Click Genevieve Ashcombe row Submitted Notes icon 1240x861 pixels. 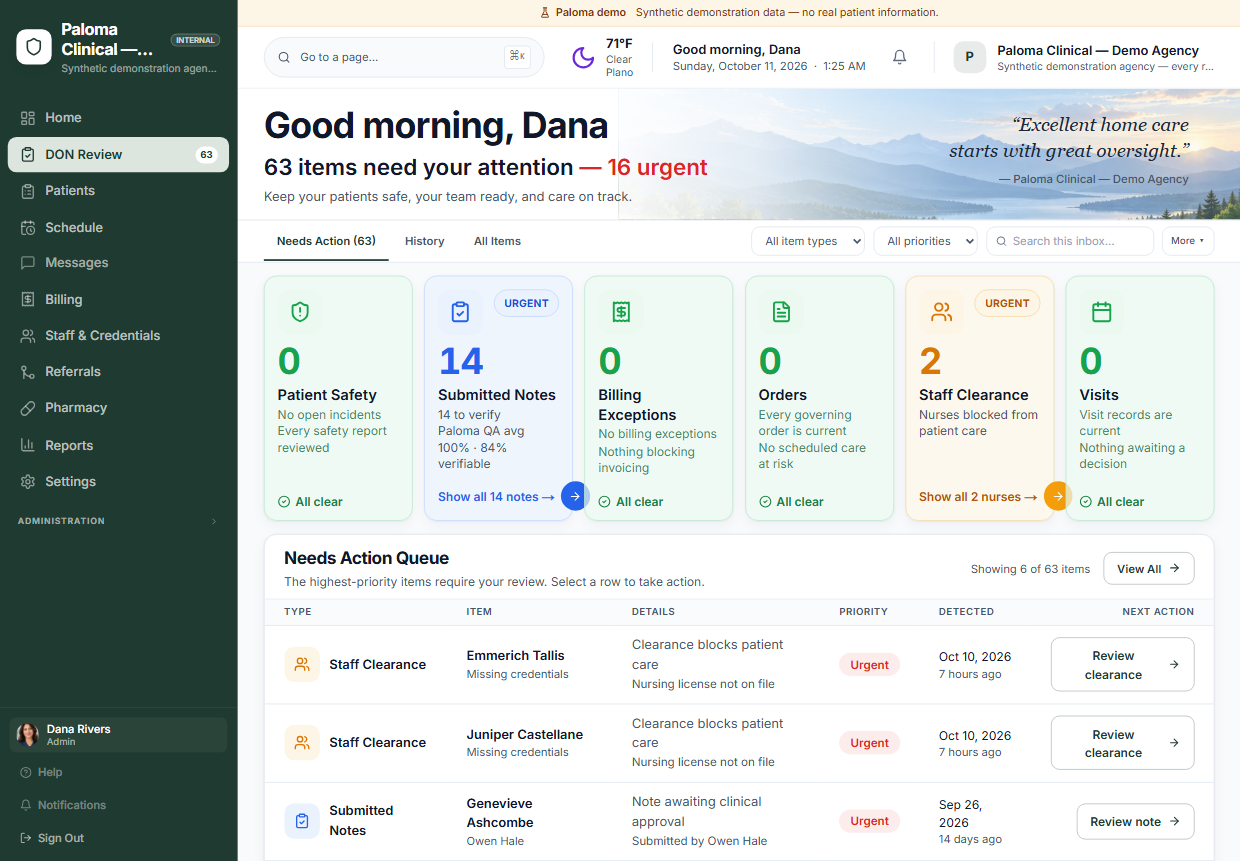pyautogui.click(x=302, y=821)
